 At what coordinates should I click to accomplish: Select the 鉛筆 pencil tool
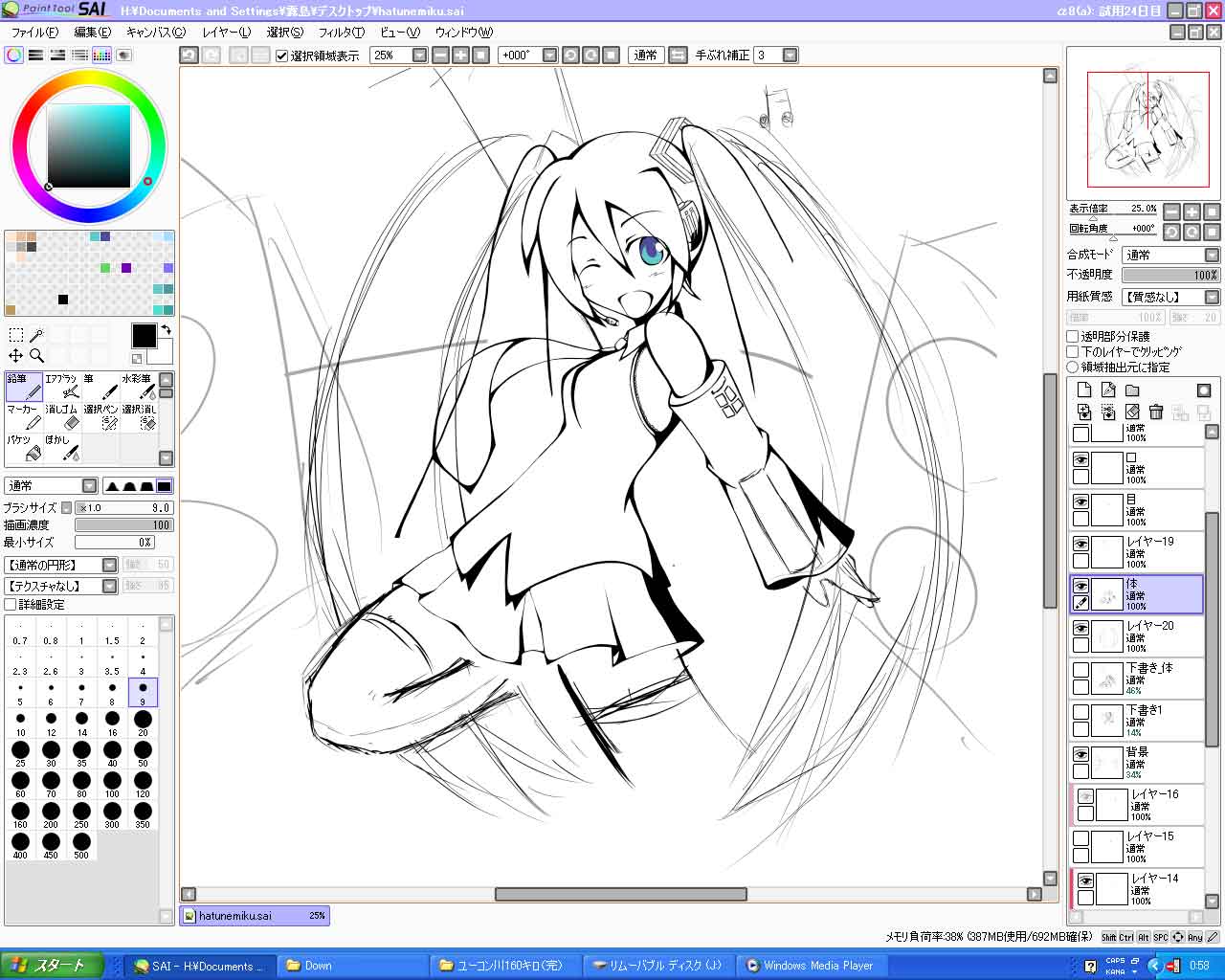click(x=24, y=387)
